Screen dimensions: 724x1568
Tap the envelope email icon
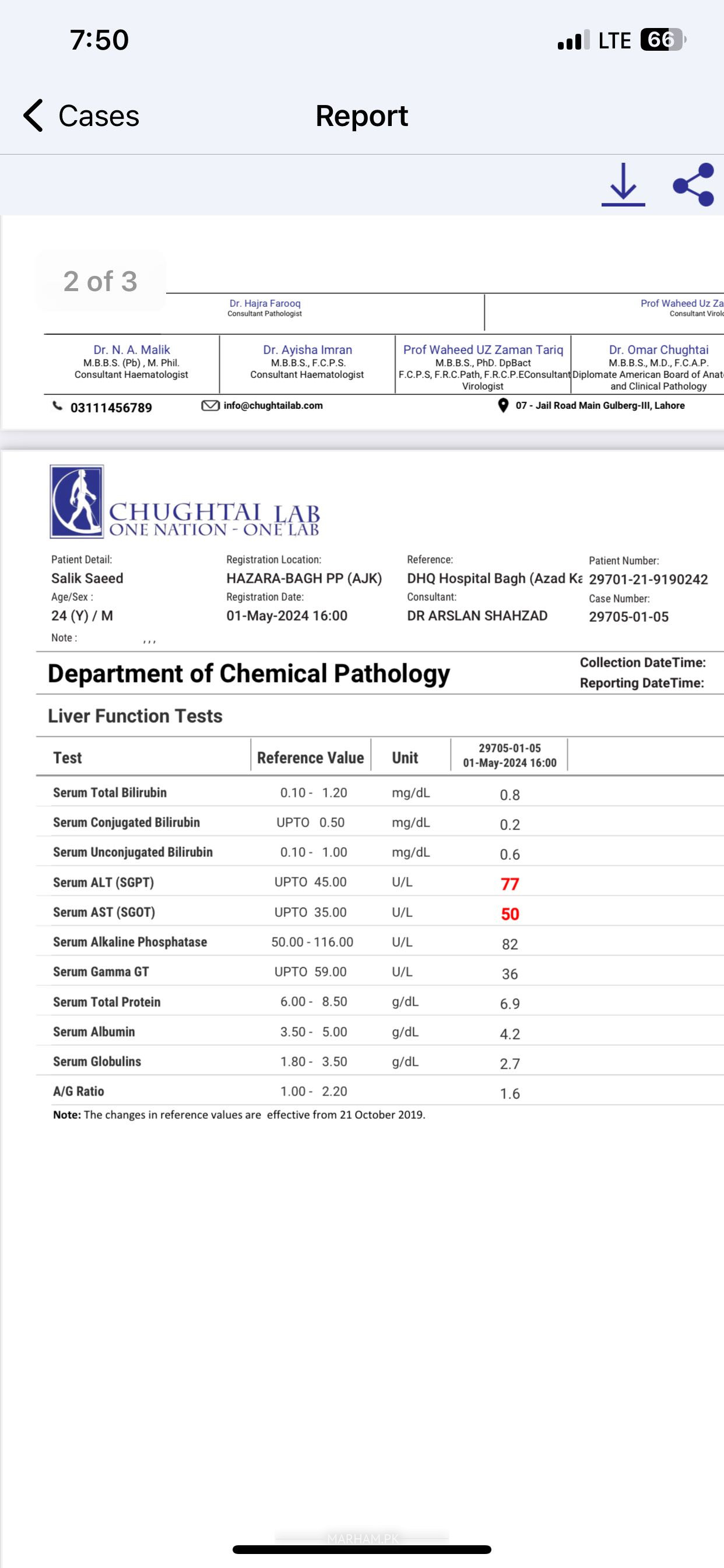point(210,405)
